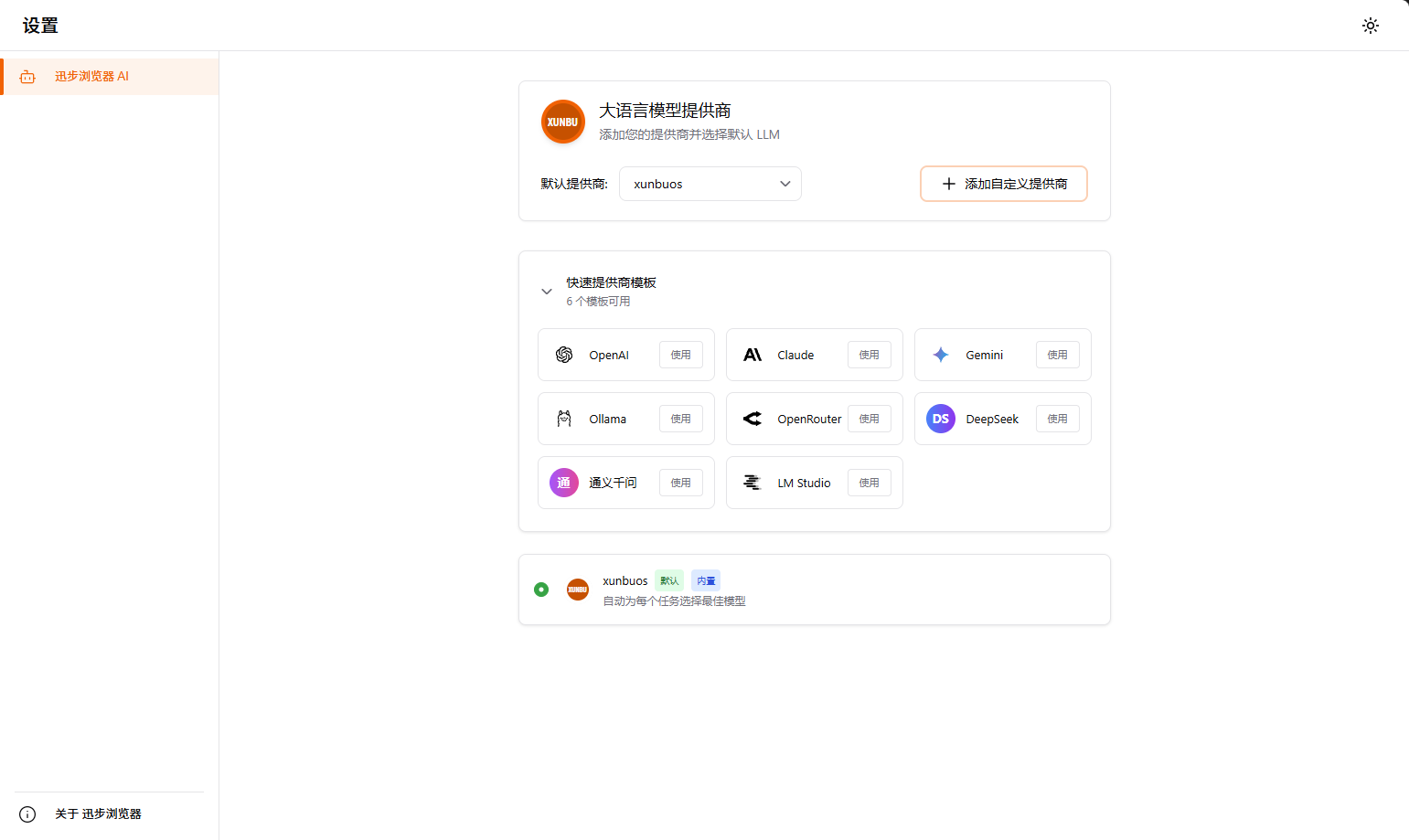Toggle the light/dark theme sun icon
This screenshot has width=1409, height=840.
pos(1370,26)
